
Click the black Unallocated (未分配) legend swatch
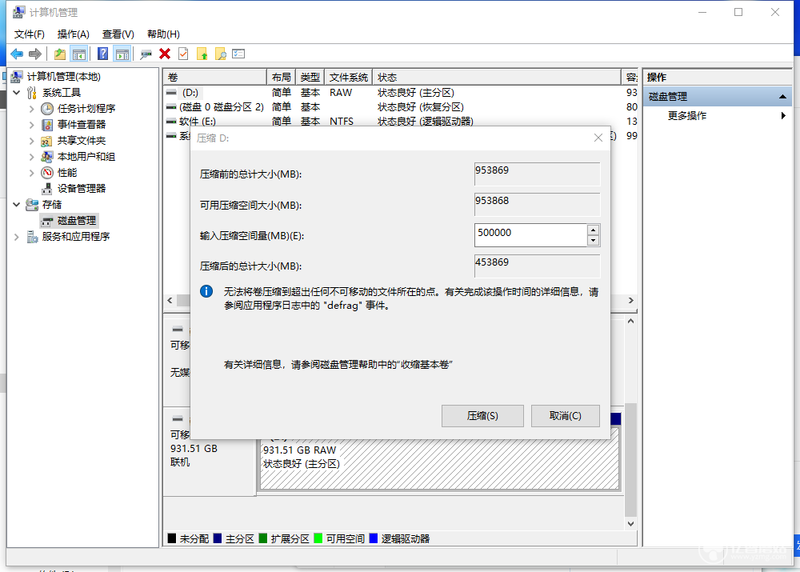pos(172,538)
